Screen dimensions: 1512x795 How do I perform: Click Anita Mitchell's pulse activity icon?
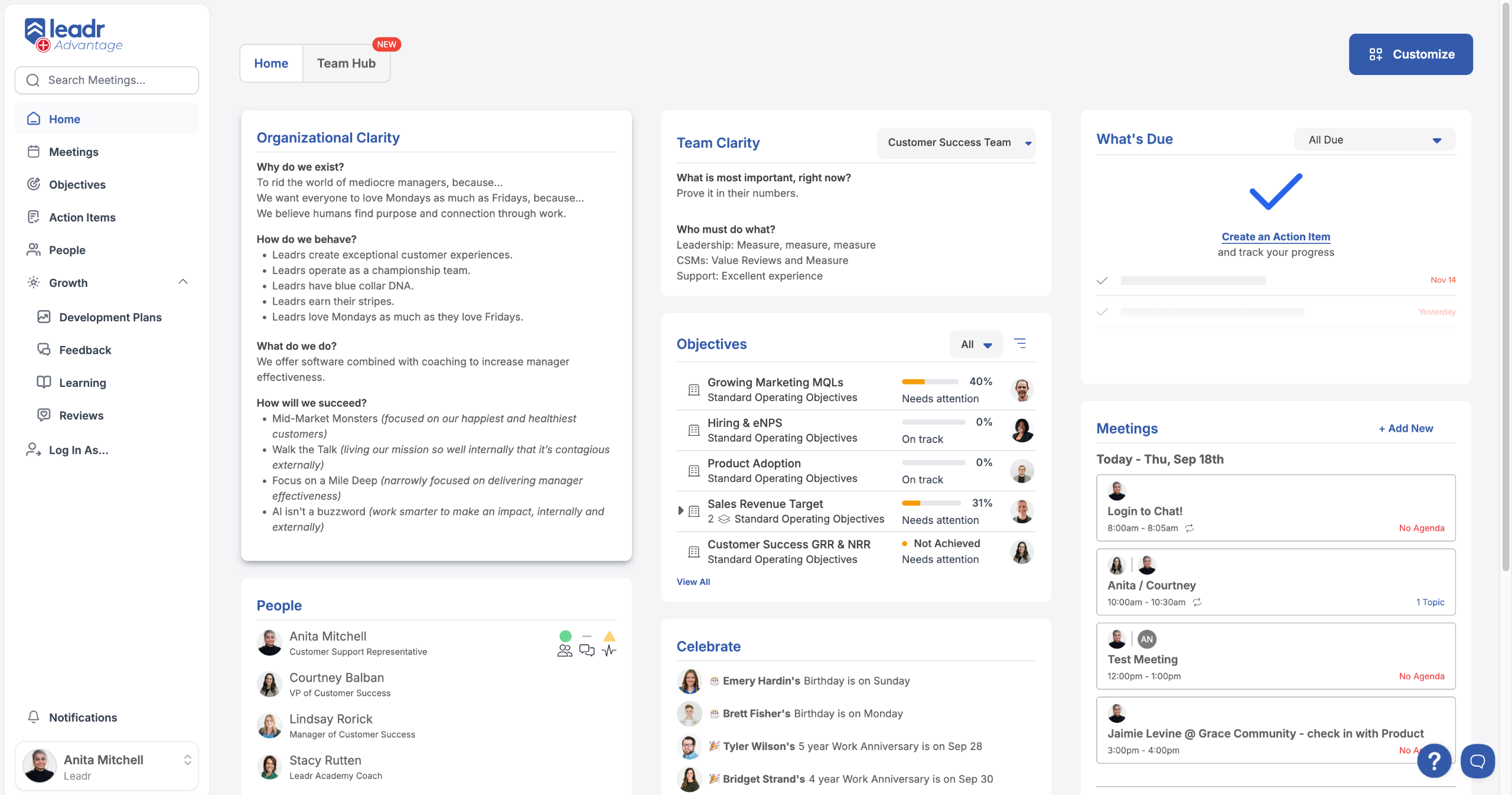(x=609, y=650)
